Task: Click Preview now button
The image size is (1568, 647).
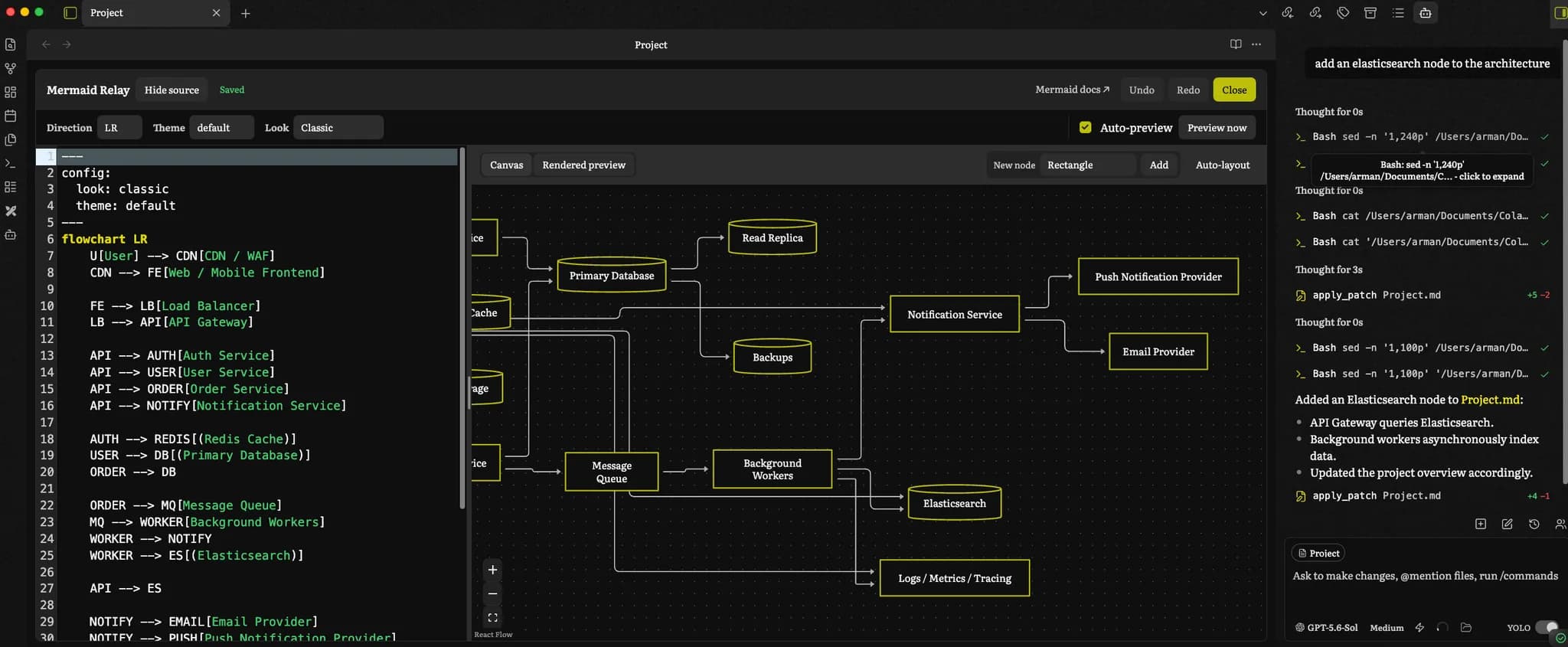Action: click(x=1217, y=128)
